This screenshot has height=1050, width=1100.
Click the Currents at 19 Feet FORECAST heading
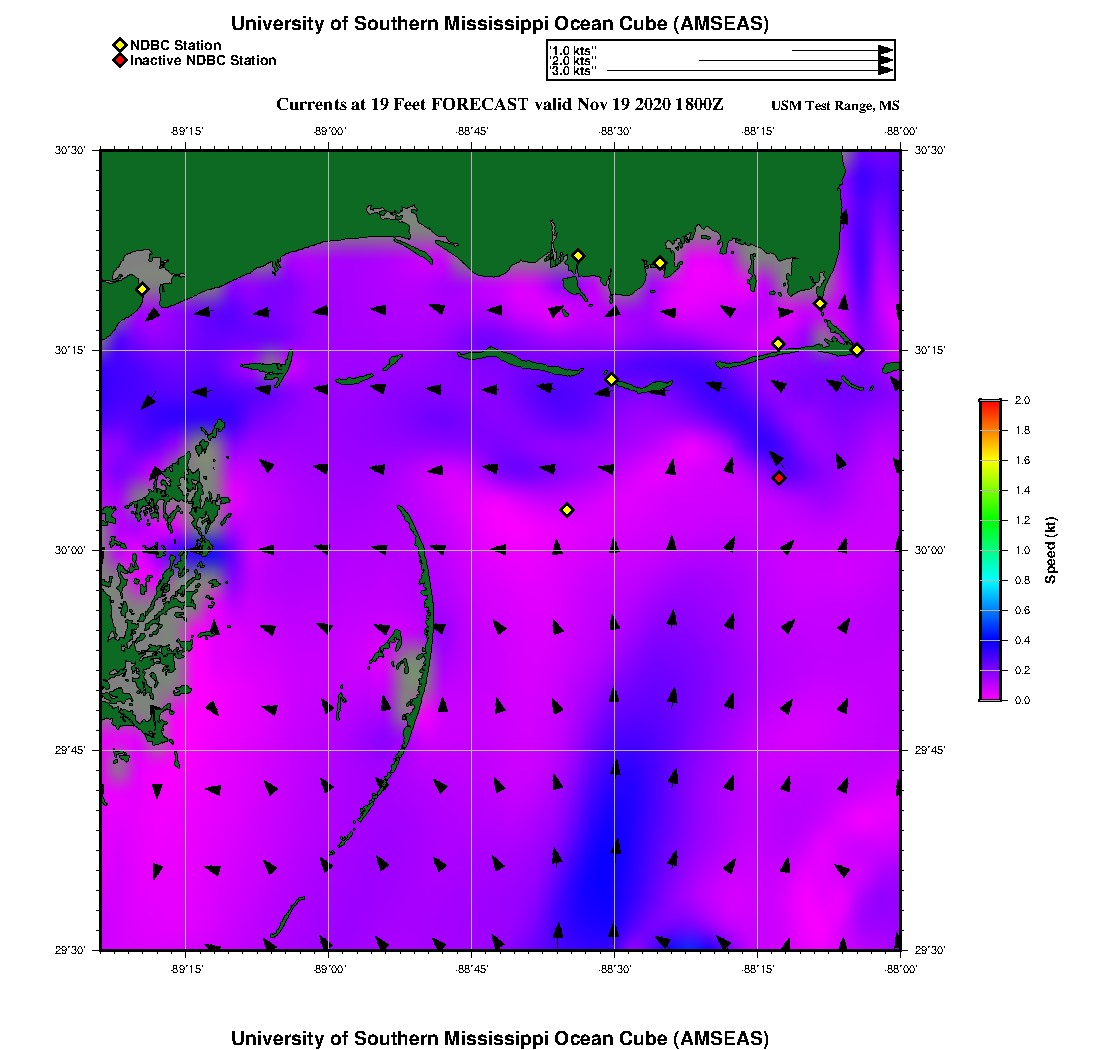499,105
